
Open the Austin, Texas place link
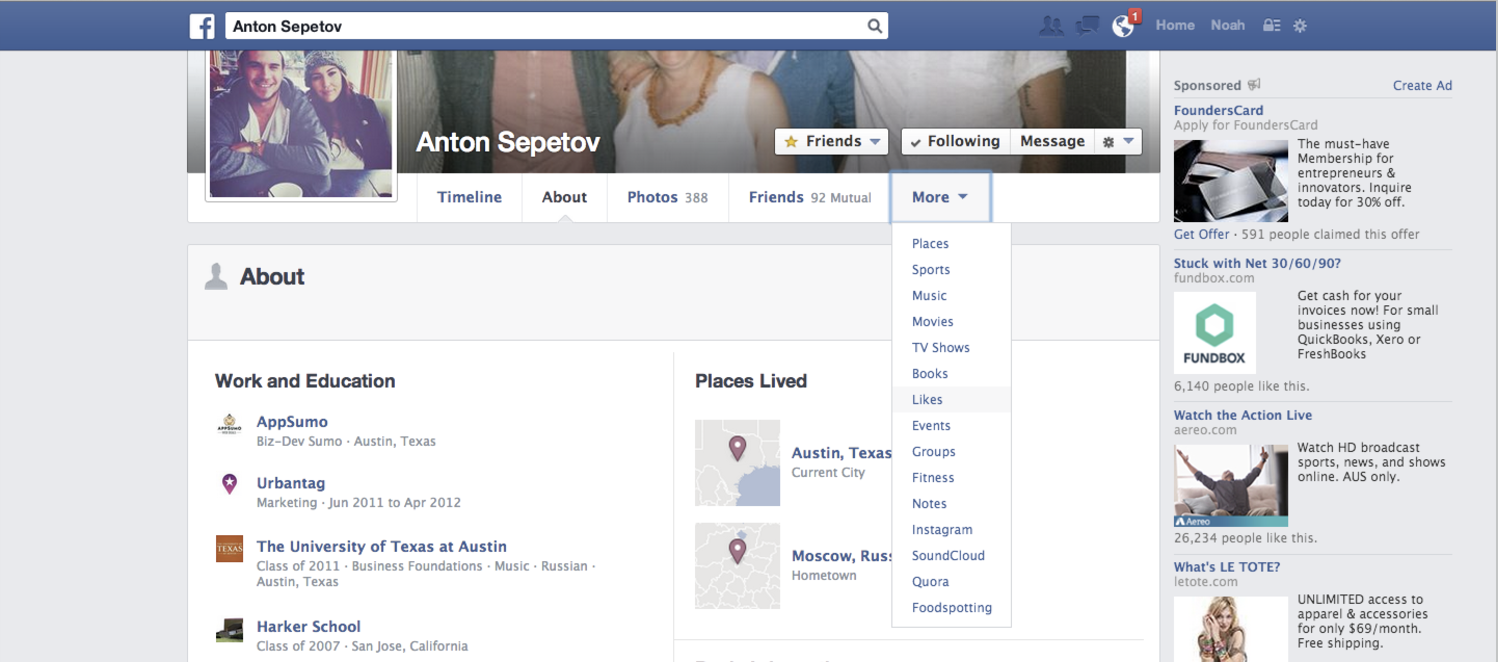(841, 453)
